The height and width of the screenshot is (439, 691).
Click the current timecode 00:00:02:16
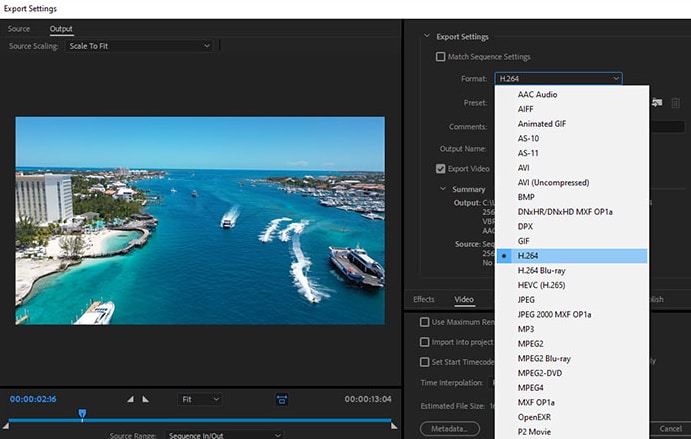click(33, 399)
